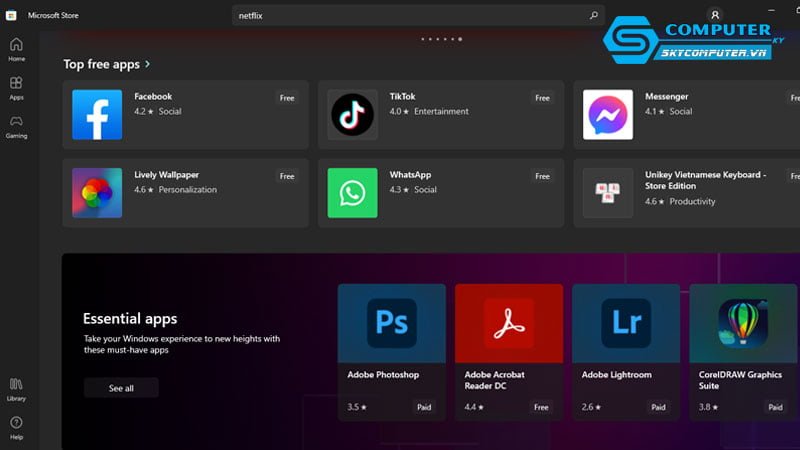Click the Adobe Lightroom name text

click(616, 374)
